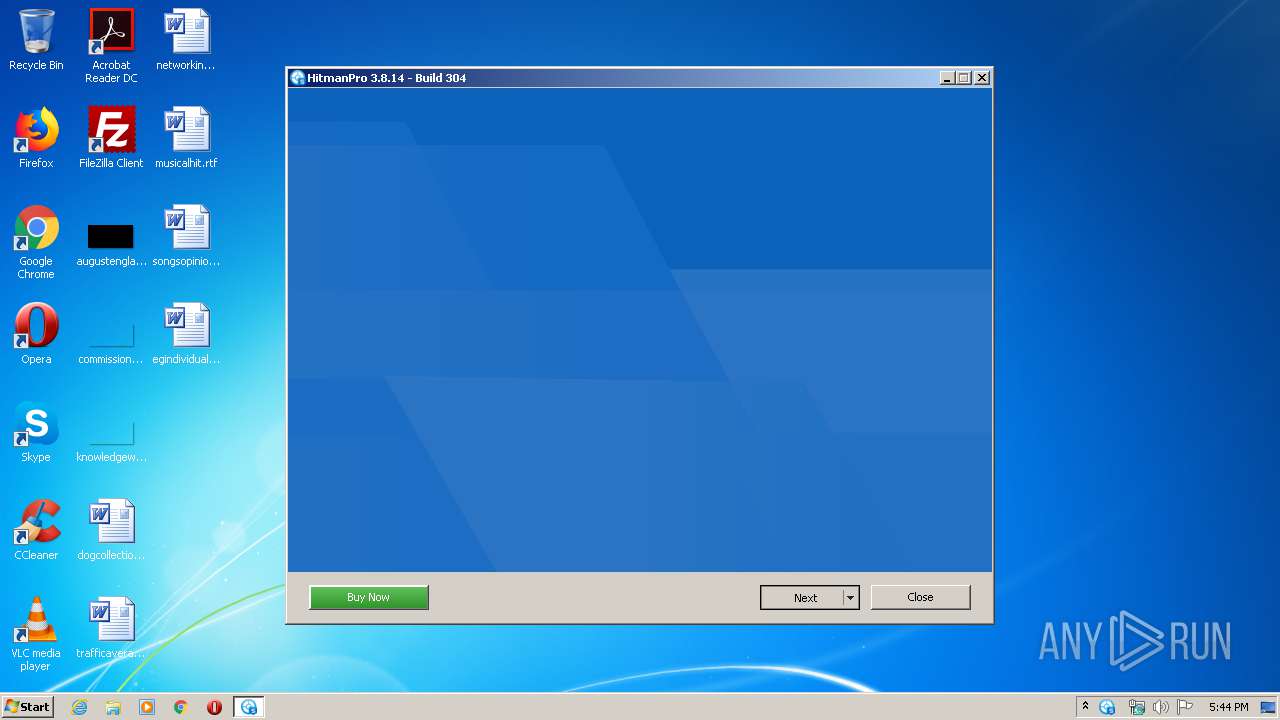Open the Recycle Bin desktop icon

[36, 40]
